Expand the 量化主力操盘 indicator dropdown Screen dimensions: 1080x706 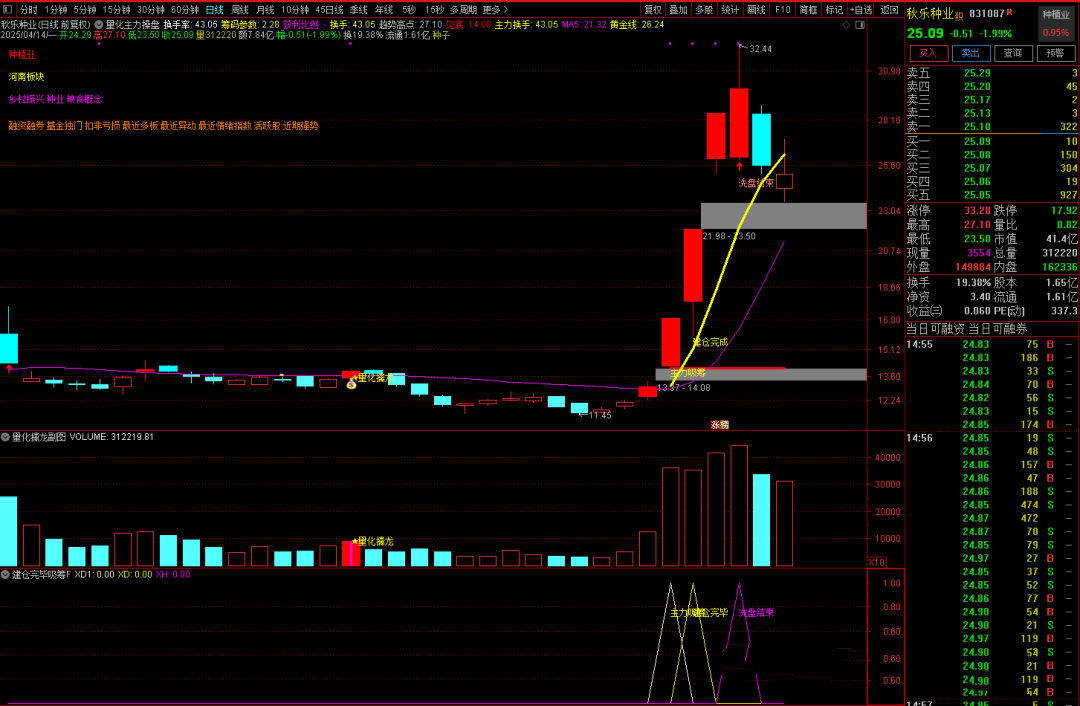click(x=99, y=24)
